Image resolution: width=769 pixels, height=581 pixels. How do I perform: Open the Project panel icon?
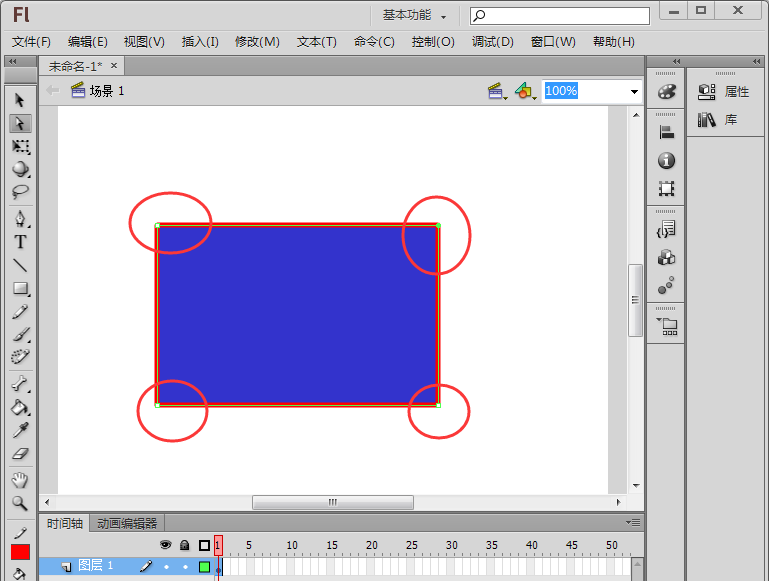click(667, 327)
